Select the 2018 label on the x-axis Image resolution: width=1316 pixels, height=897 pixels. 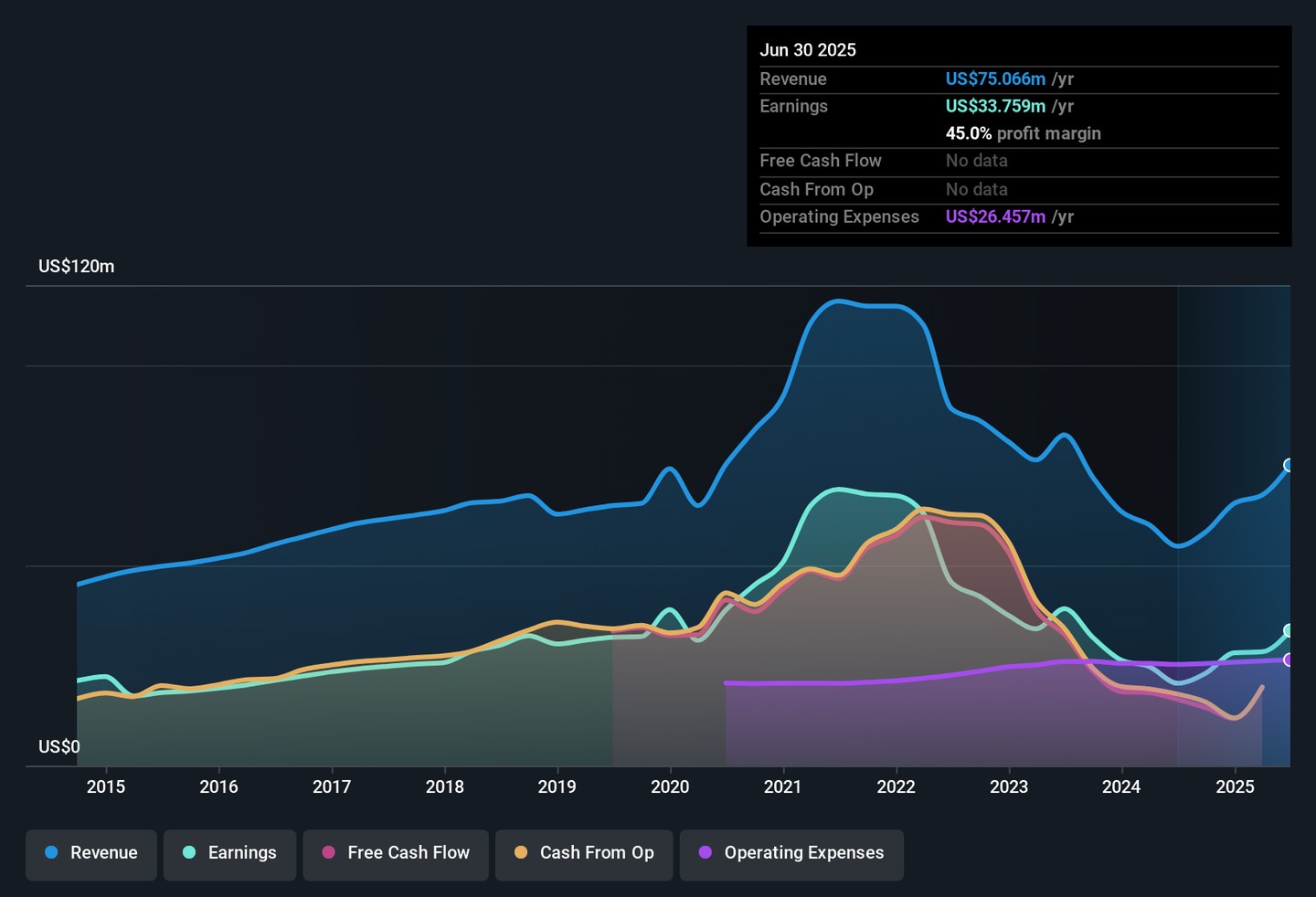click(x=444, y=786)
